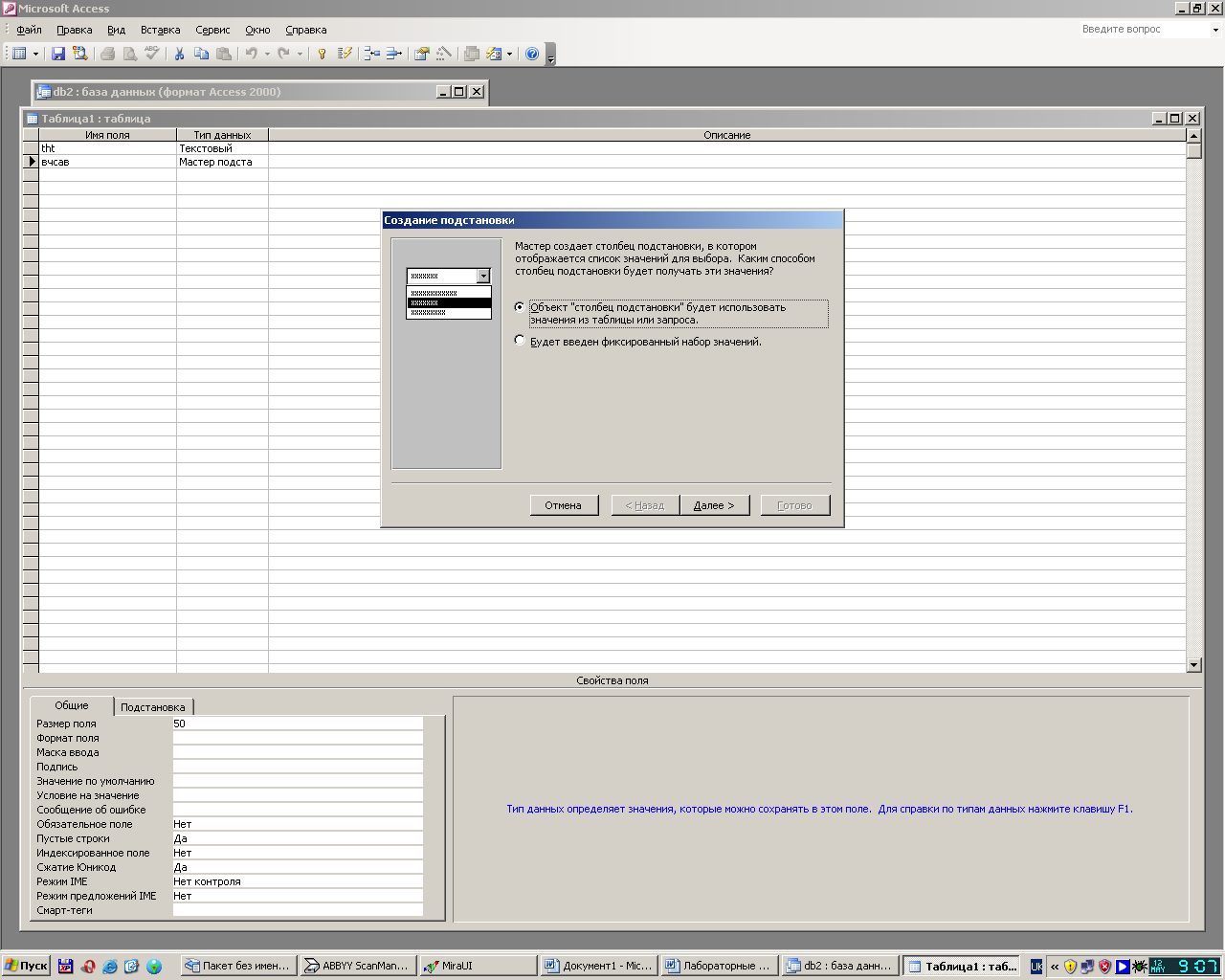Image resolution: width=1225 pixels, height=980 pixels.
Task: Click the Properties toolbar icon
Action: tap(422, 54)
